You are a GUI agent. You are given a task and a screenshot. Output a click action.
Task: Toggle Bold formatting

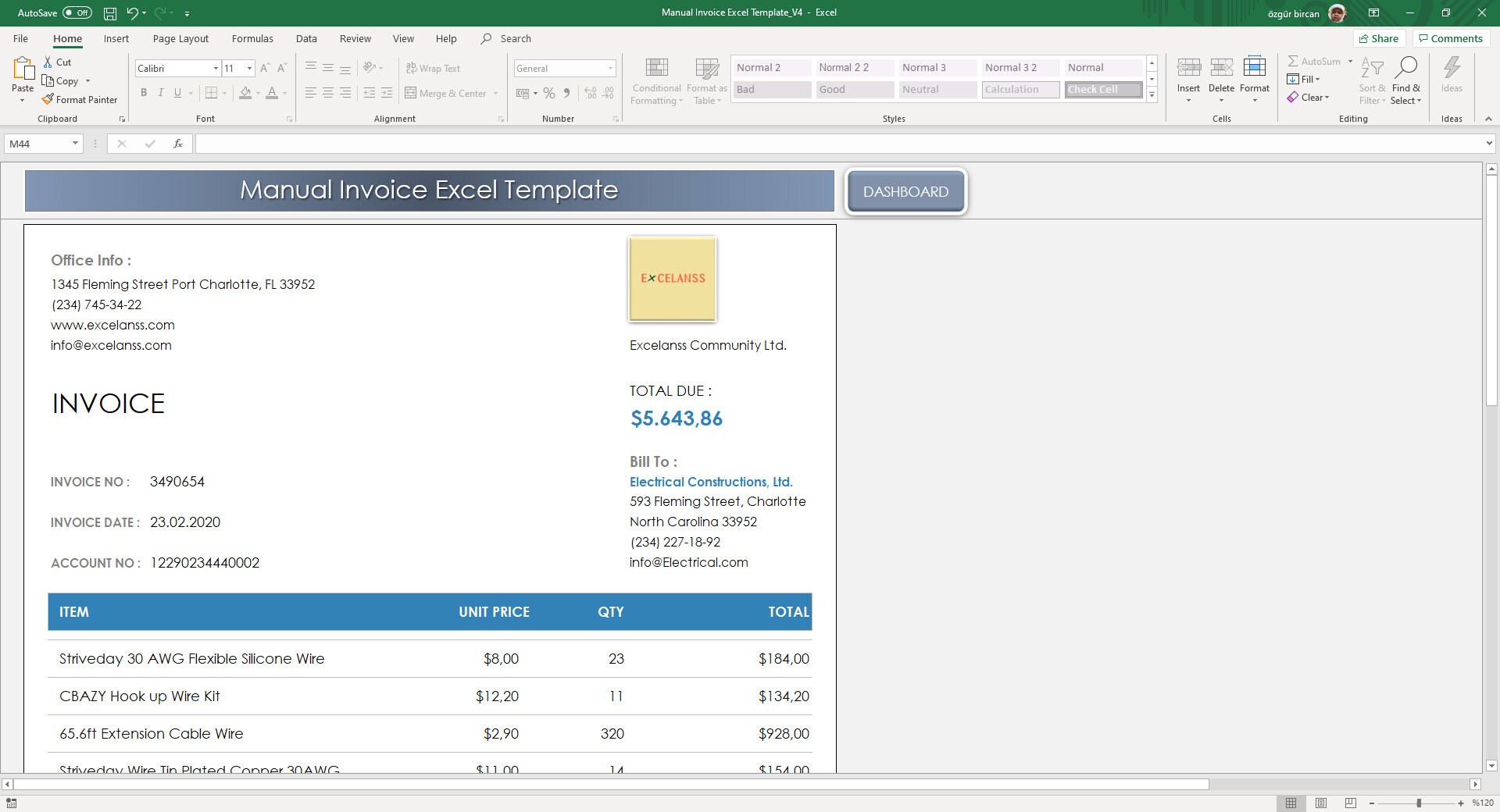(x=144, y=93)
